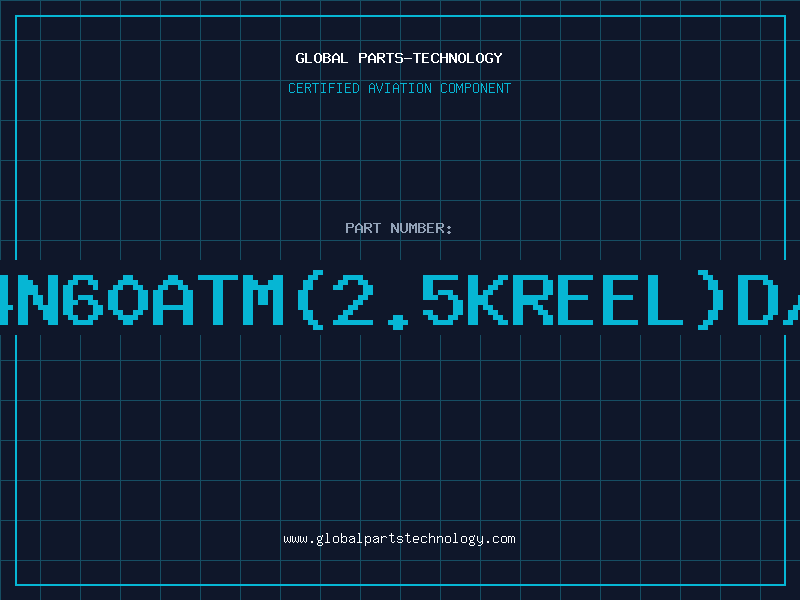Click the AVIATION word in the subtitle

click(x=399, y=88)
